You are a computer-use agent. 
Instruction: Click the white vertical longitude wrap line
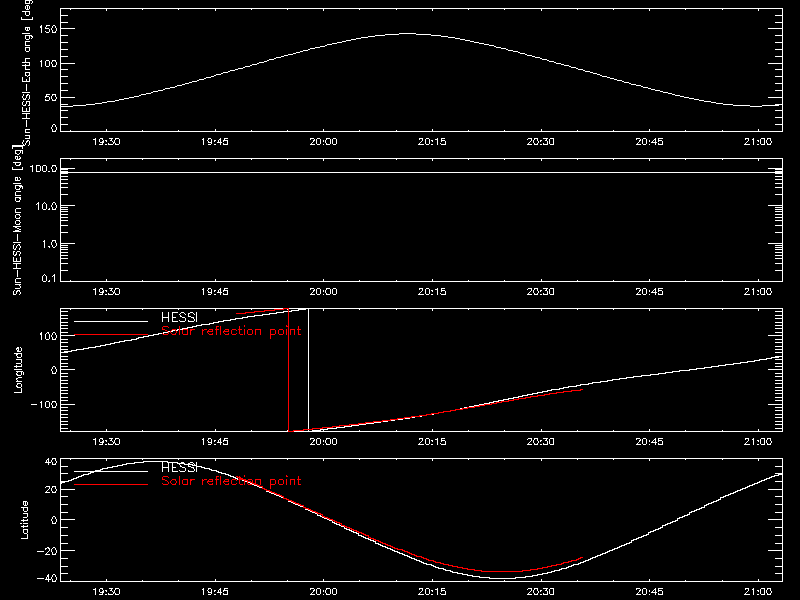(308, 370)
